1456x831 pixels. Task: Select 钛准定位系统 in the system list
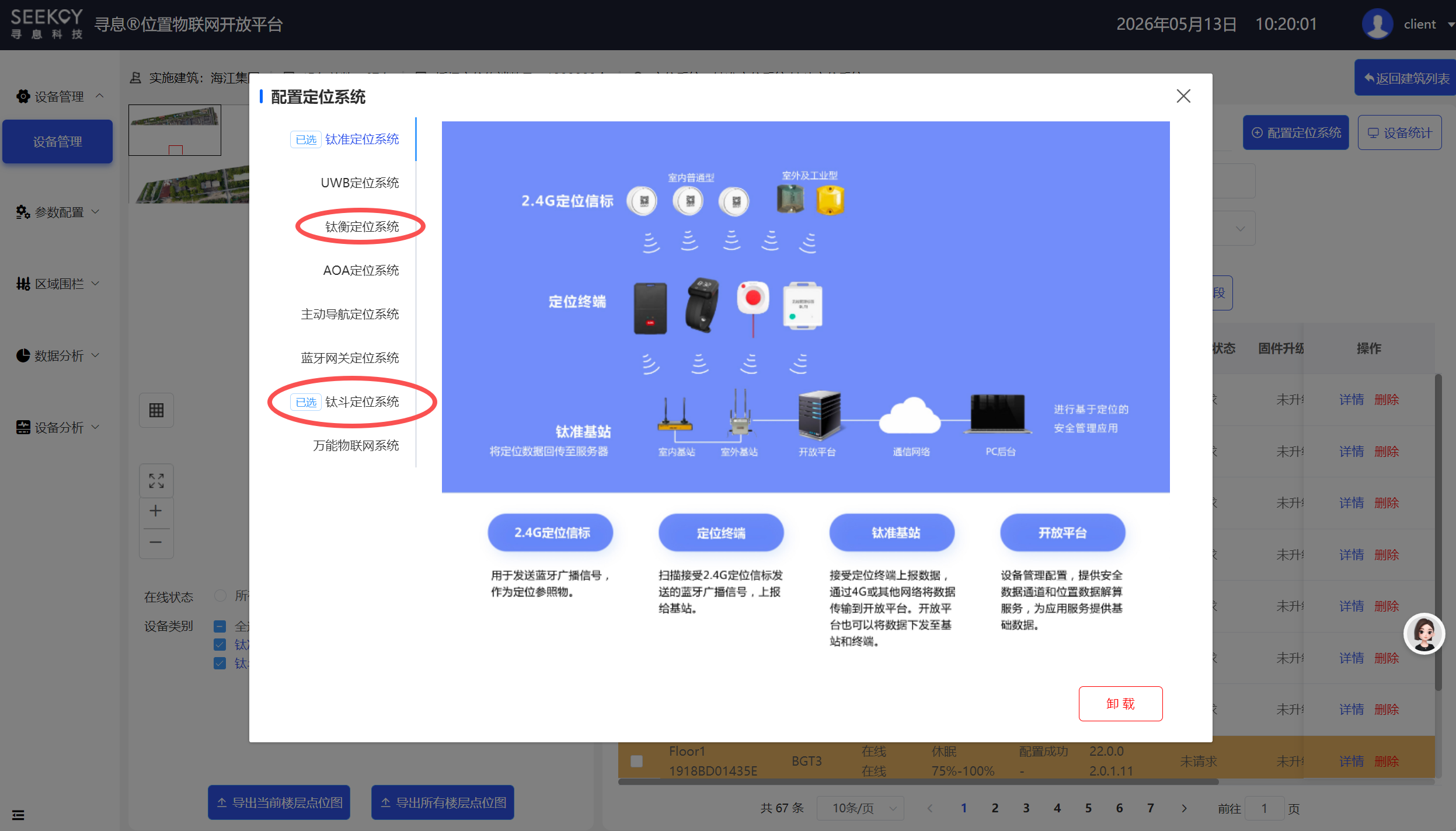point(362,139)
